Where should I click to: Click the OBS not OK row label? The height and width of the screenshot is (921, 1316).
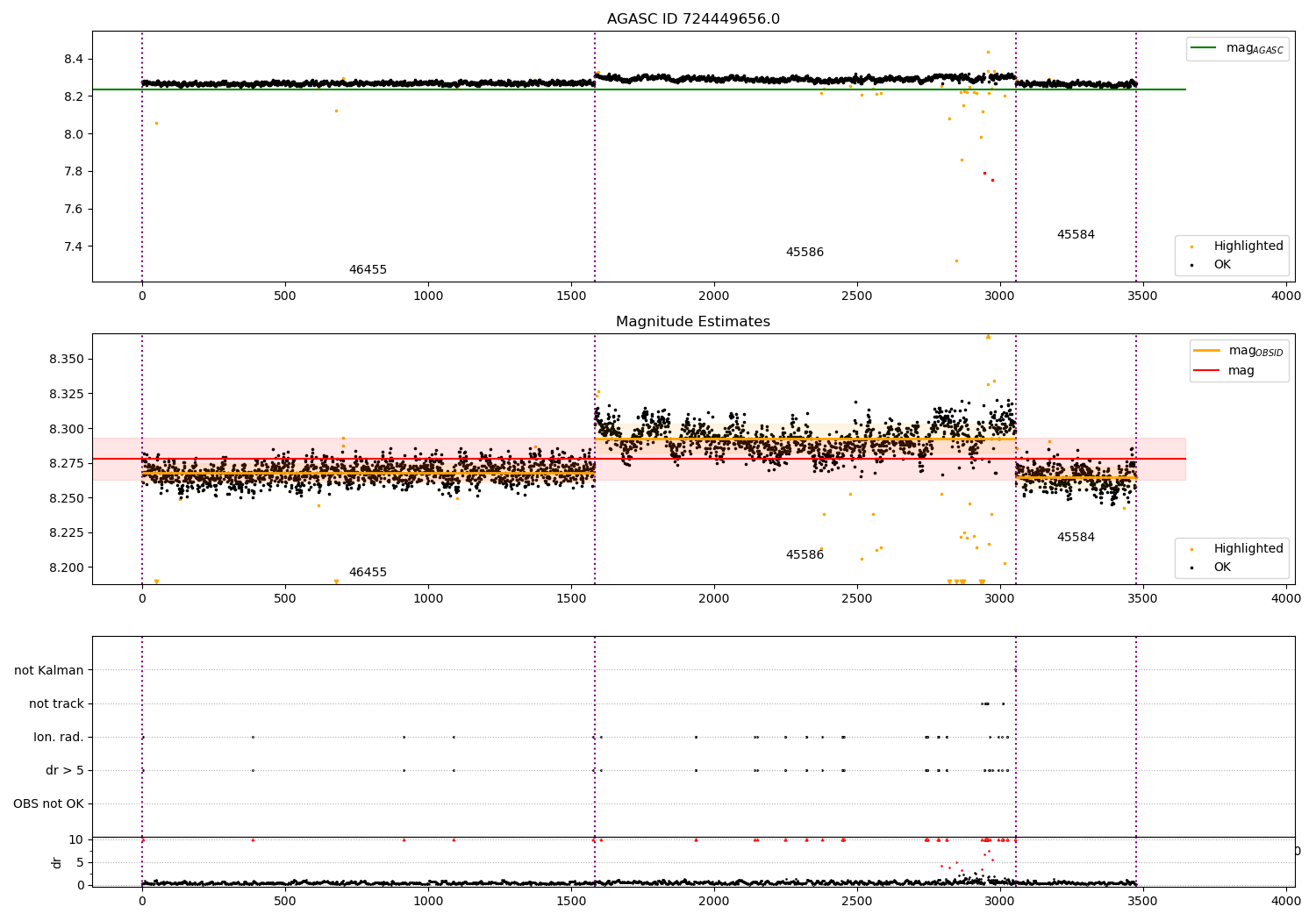[x=48, y=803]
